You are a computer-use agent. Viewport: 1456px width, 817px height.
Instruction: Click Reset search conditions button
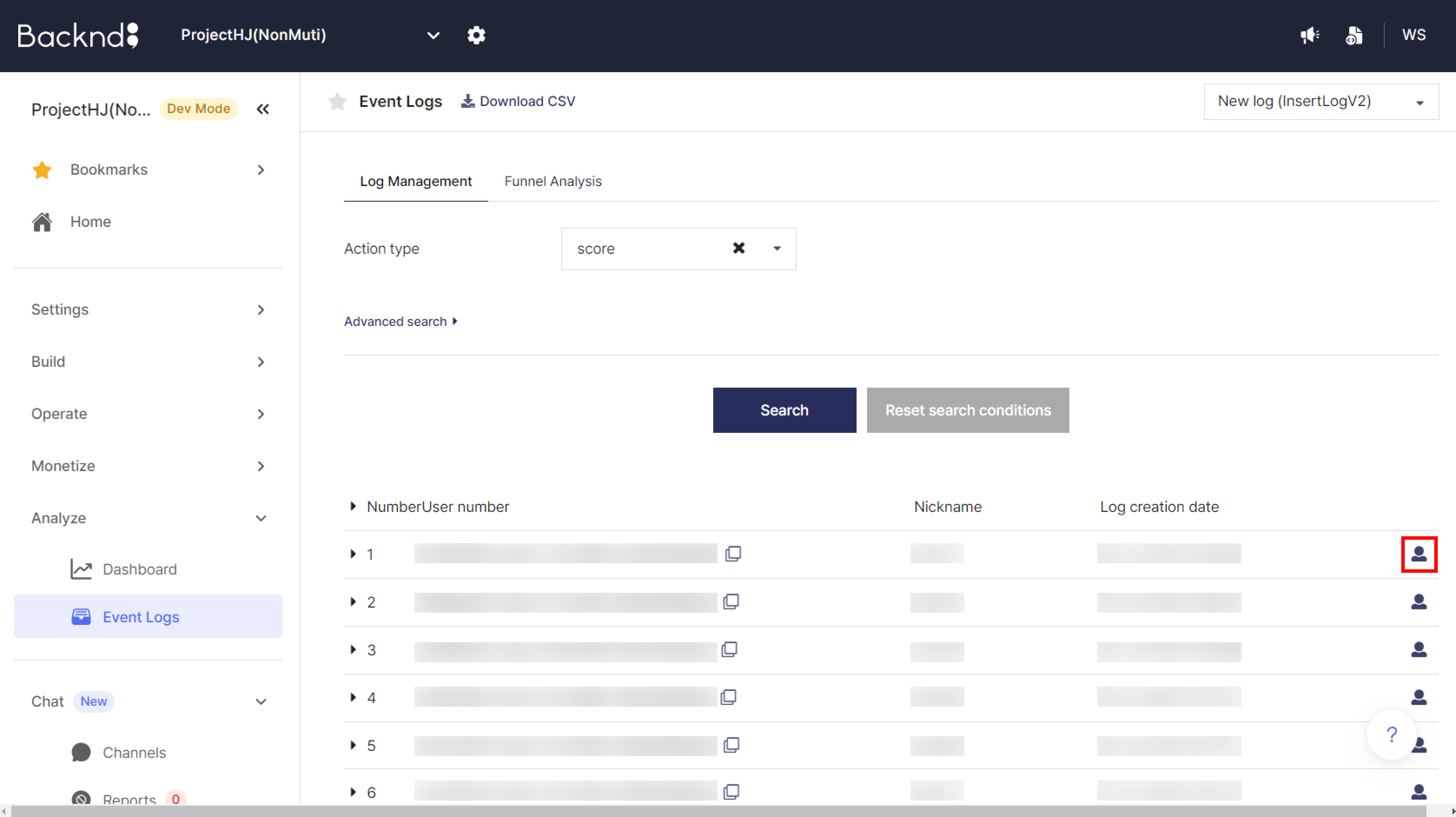pyautogui.click(x=968, y=410)
